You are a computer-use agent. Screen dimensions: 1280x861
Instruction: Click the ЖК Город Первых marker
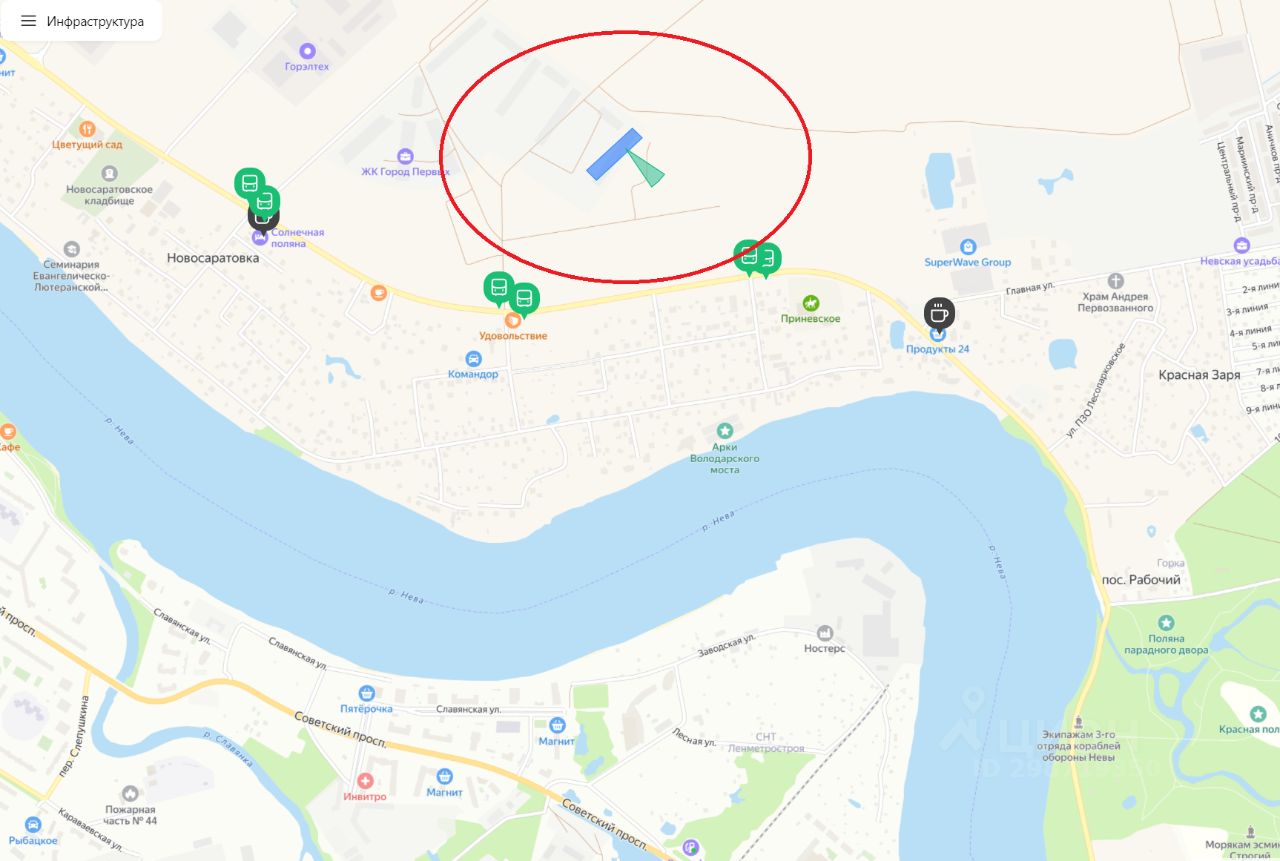click(405, 155)
